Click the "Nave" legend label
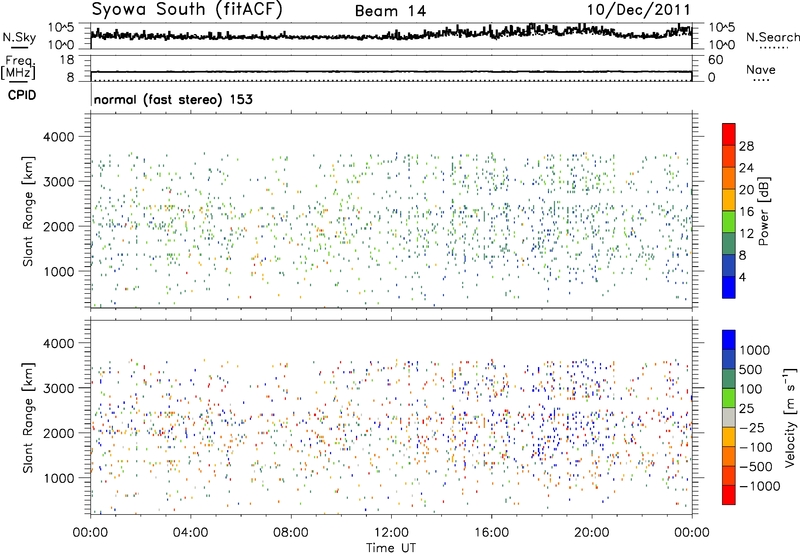This screenshot has height=554, width=800. (x=760, y=70)
